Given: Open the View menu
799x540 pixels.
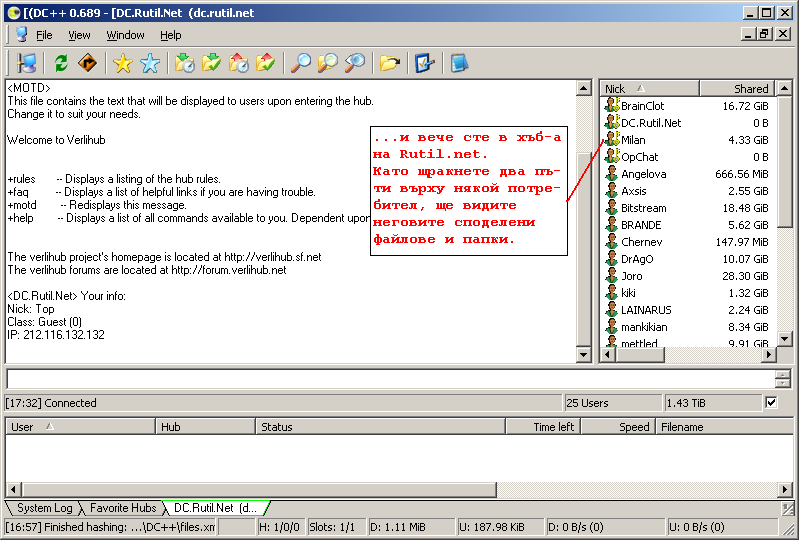Looking at the screenshot, I should click(x=79, y=35).
